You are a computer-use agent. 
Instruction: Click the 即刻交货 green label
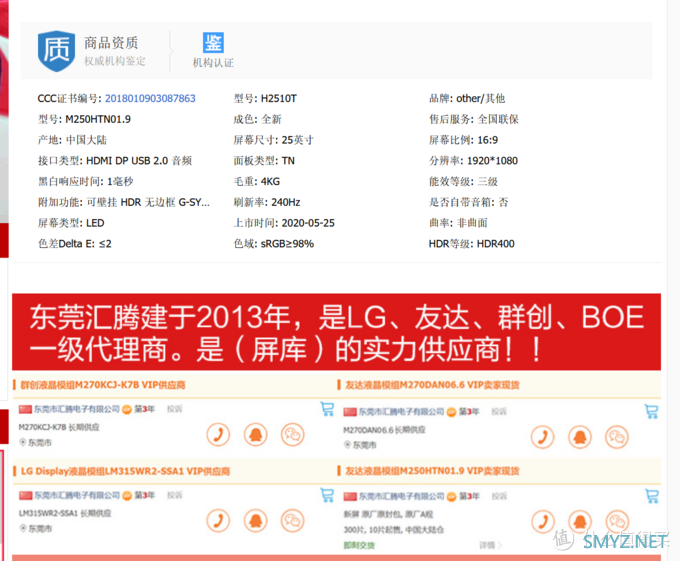[359, 545]
